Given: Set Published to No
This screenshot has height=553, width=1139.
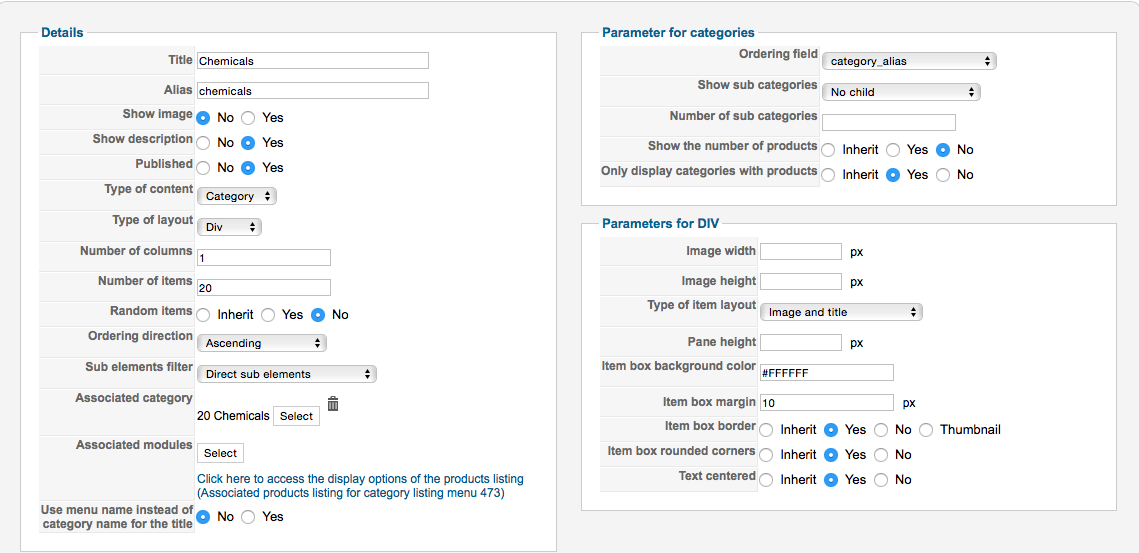Looking at the screenshot, I should (x=204, y=168).
